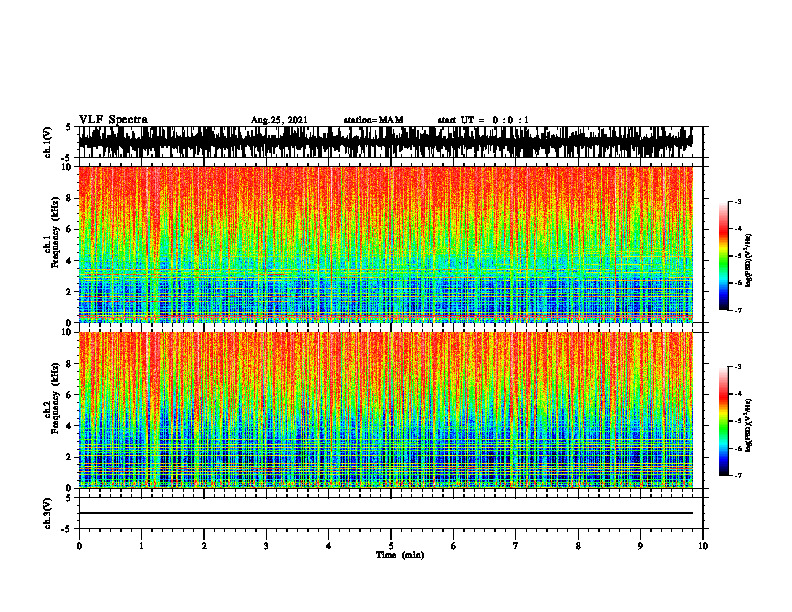The height and width of the screenshot is (612, 792).
Task: Click inside the ch.2 spectrogram plot
Action: pos(386,410)
